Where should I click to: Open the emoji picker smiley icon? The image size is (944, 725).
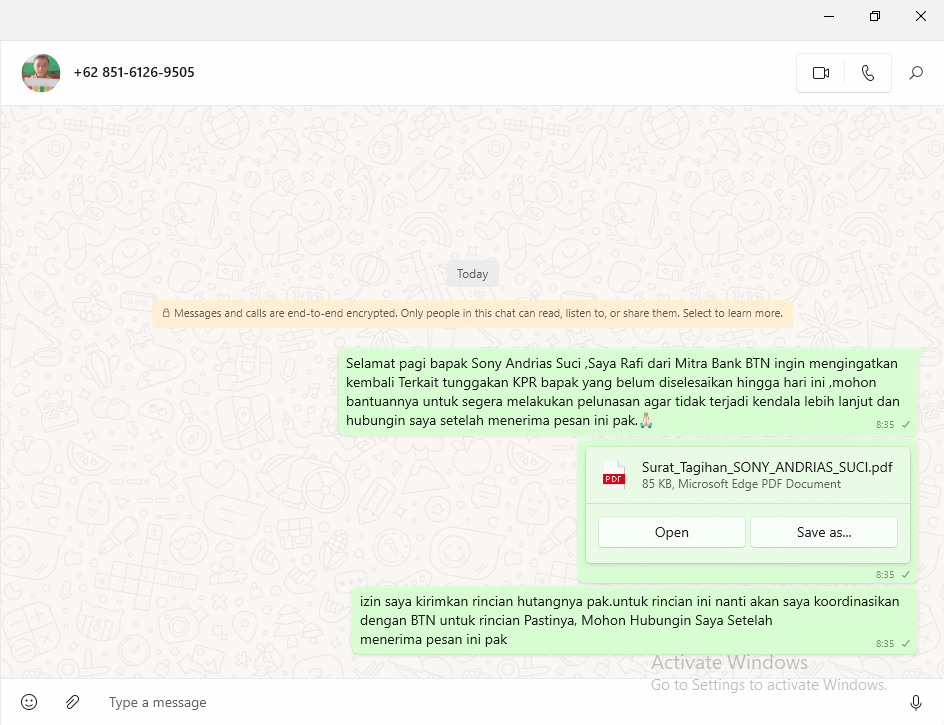click(x=29, y=702)
